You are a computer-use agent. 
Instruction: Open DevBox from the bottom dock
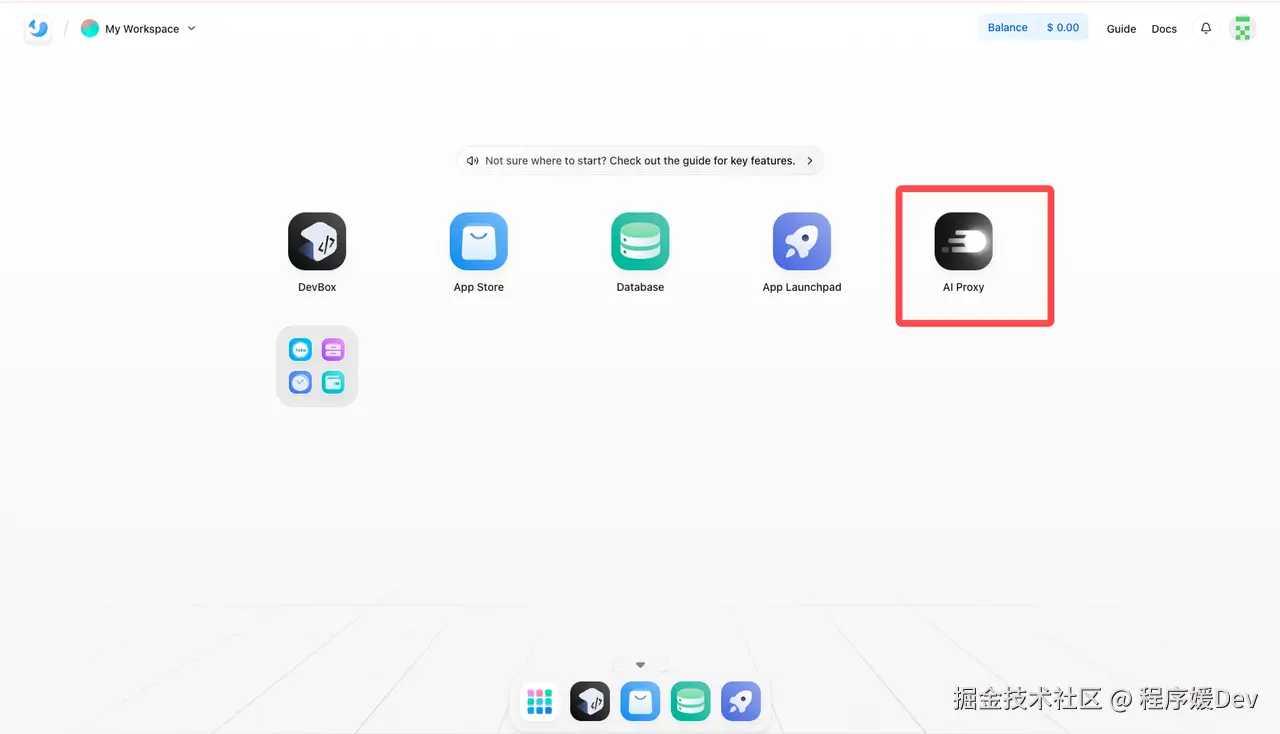(590, 702)
